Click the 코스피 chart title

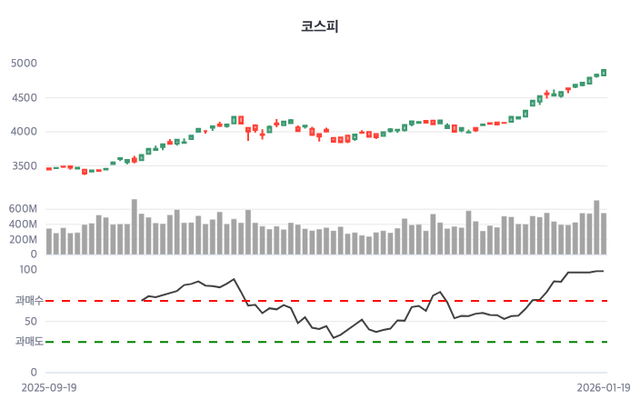coord(320,26)
